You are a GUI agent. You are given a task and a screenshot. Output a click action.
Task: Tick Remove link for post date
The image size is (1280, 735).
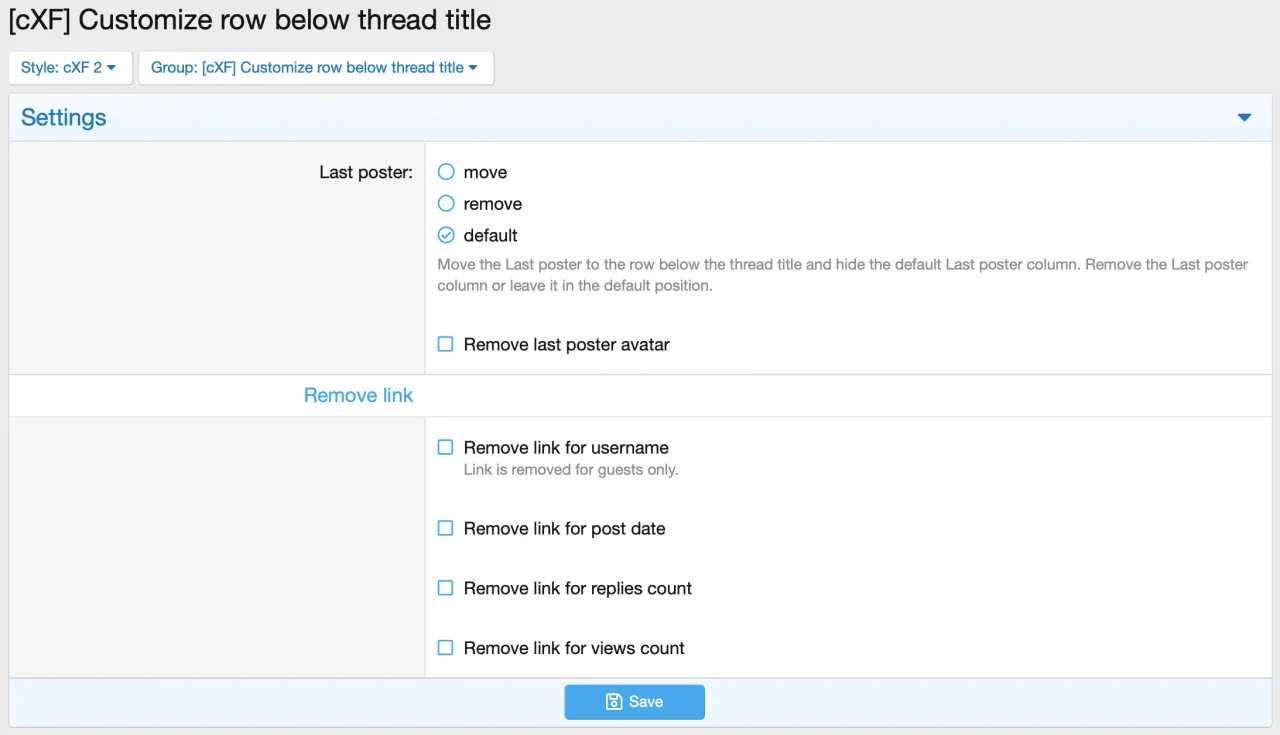446,528
